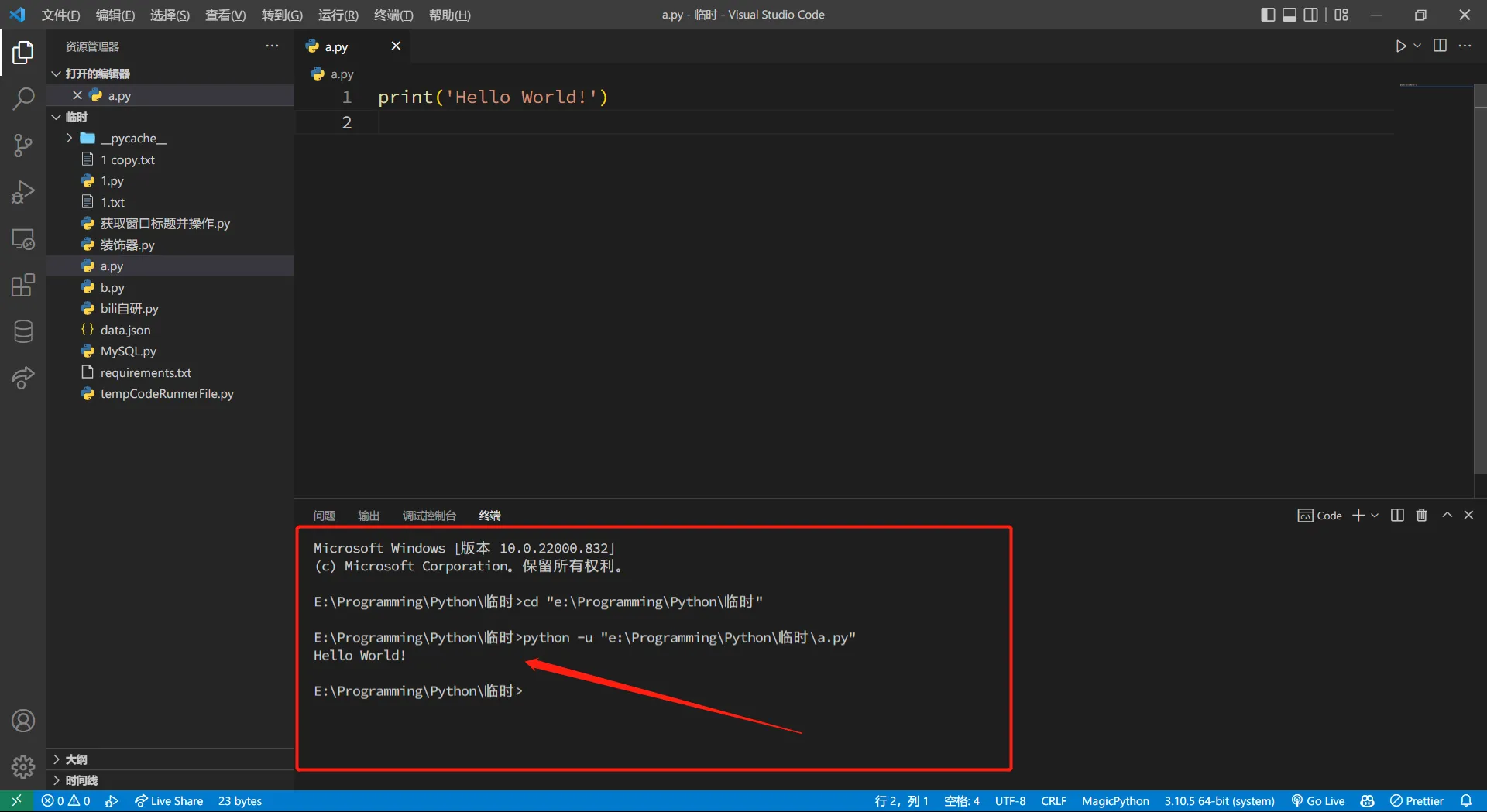Kill terminal with the trash icon
The image size is (1487, 812).
[x=1421, y=516]
